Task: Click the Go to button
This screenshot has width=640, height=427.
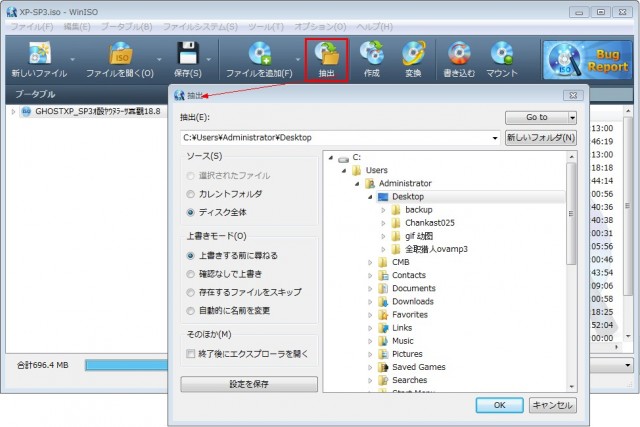Action: (536, 118)
